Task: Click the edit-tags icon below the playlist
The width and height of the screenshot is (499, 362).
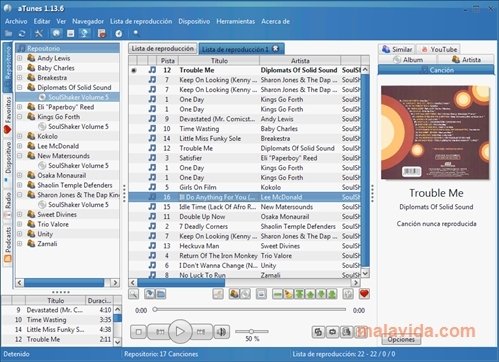Action: tap(218, 294)
